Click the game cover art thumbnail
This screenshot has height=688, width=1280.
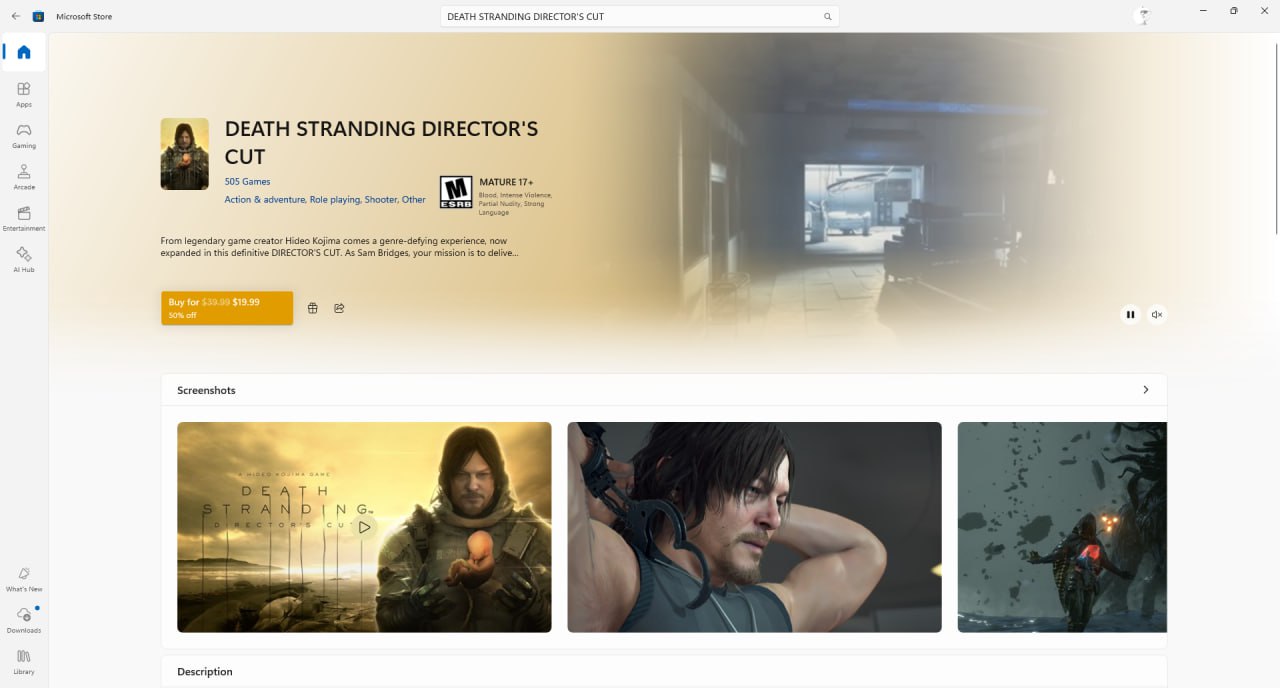[x=185, y=154]
